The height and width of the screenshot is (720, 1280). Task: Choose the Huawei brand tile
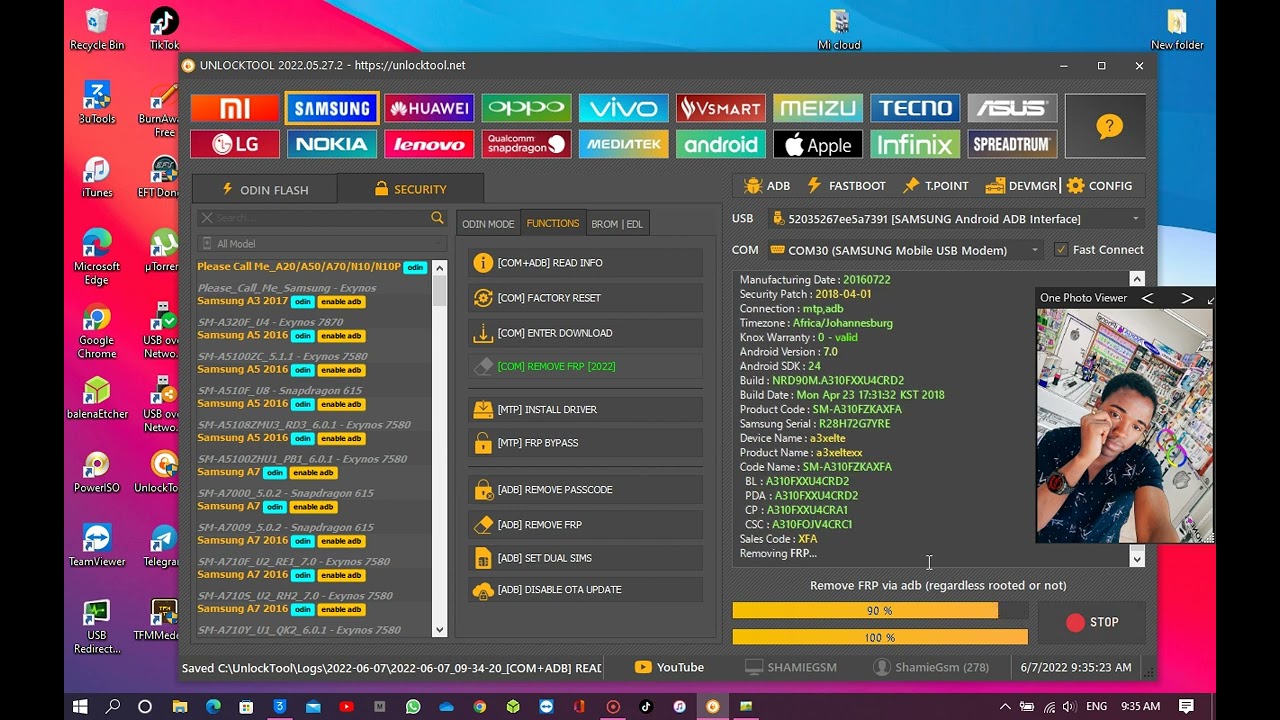tap(429, 108)
